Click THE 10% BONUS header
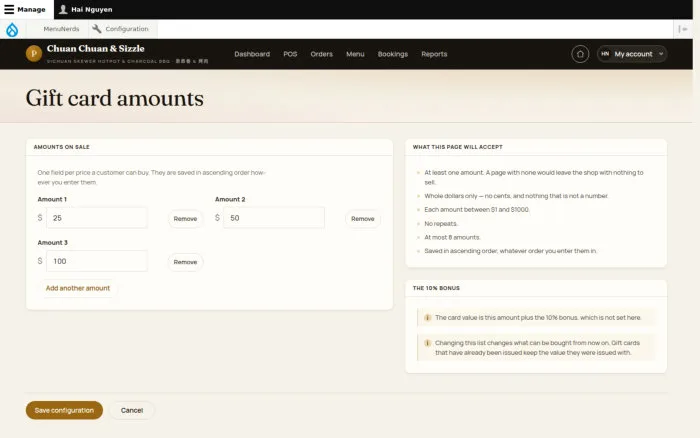Image resolution: width=700 pixels, height=438 pixels. 436,288
